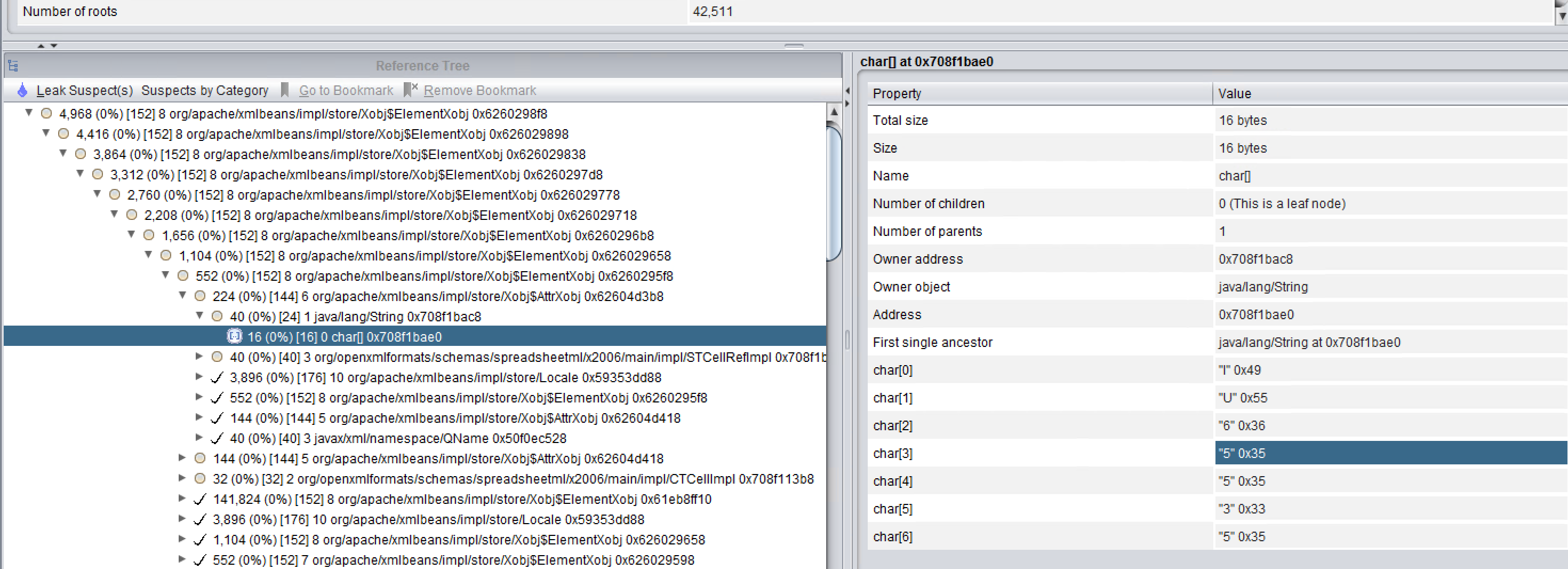Image resolution: width=1568 pixels, height=569 pixels.
Task: Click scroll-up arrow of Reference Tree scrollbar
Action: [835, 112]
